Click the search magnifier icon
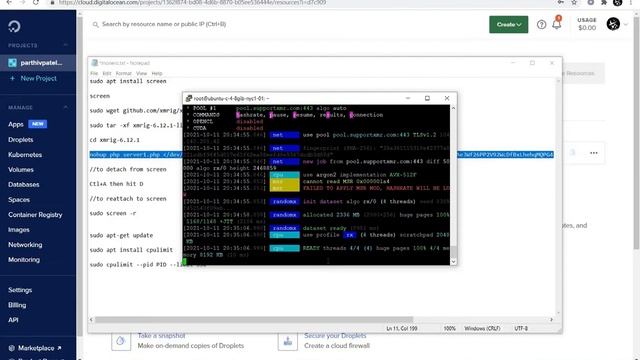This screenshot has height=360, width=640. (96, 24)
